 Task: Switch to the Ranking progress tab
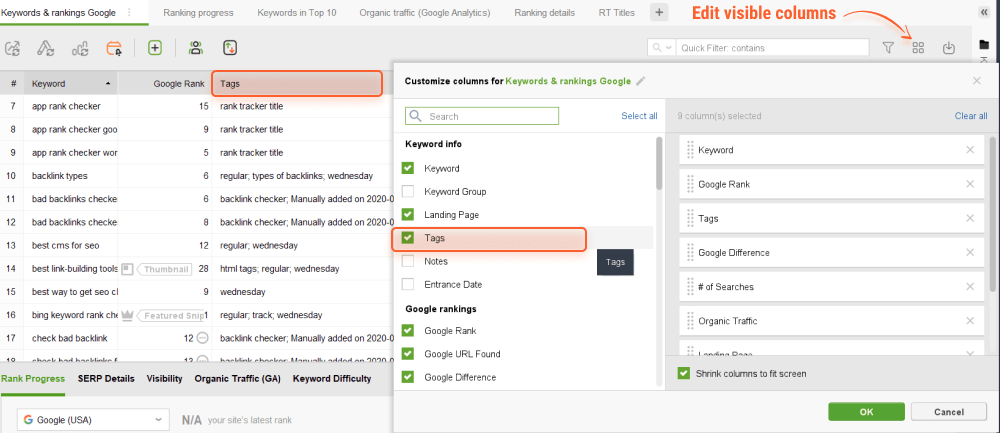198,12
